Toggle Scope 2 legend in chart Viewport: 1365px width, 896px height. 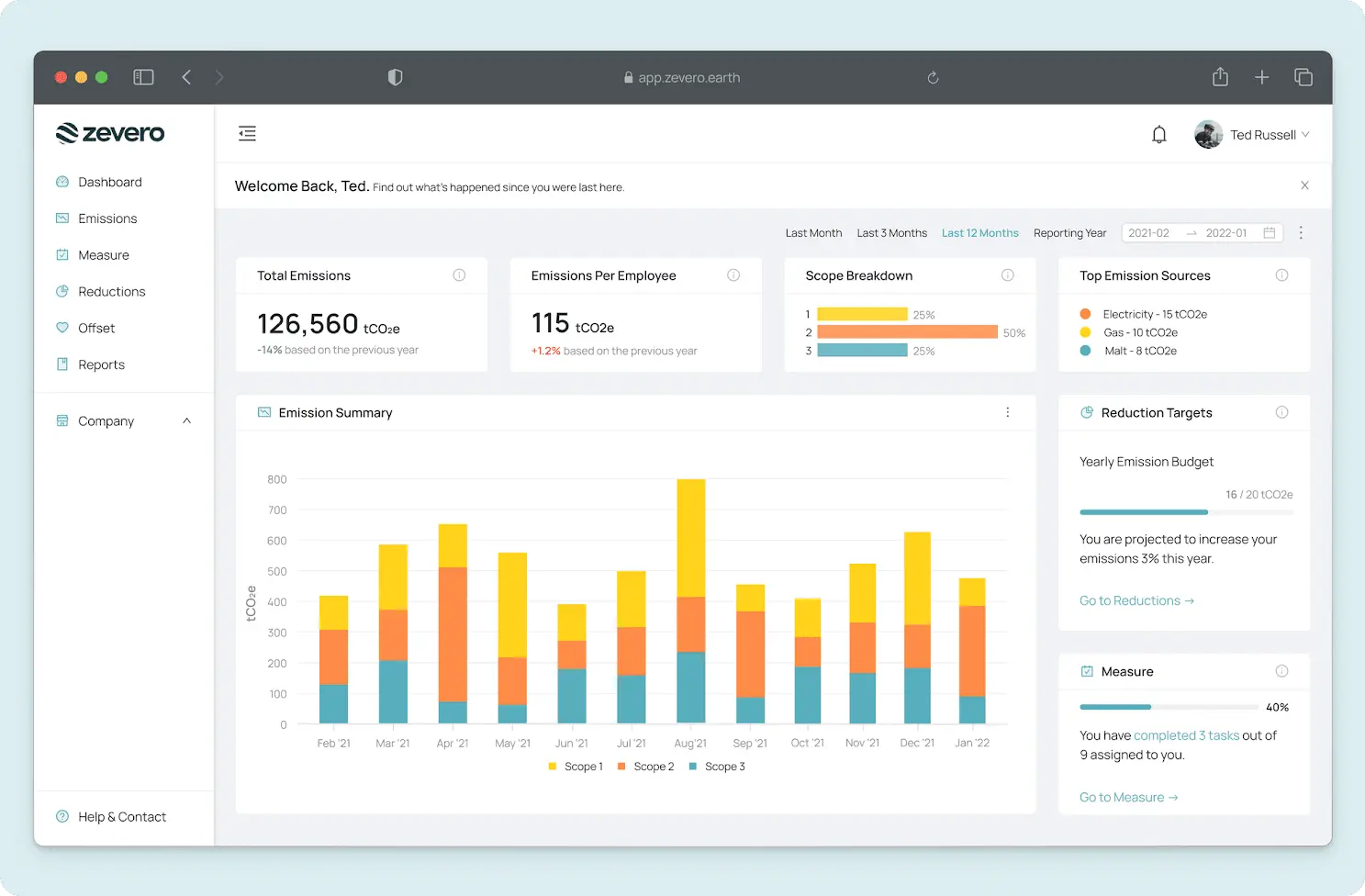(646, 767)
